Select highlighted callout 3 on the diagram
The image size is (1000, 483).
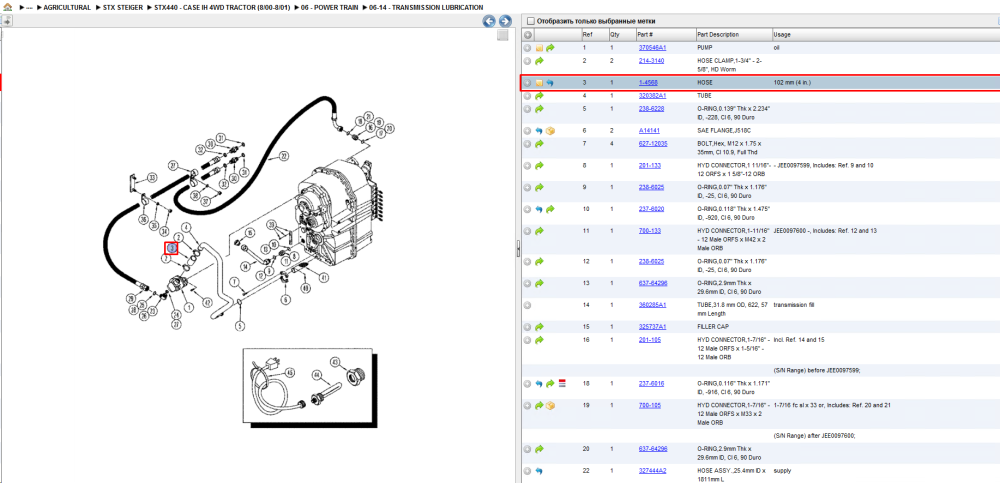coord(171,248)
